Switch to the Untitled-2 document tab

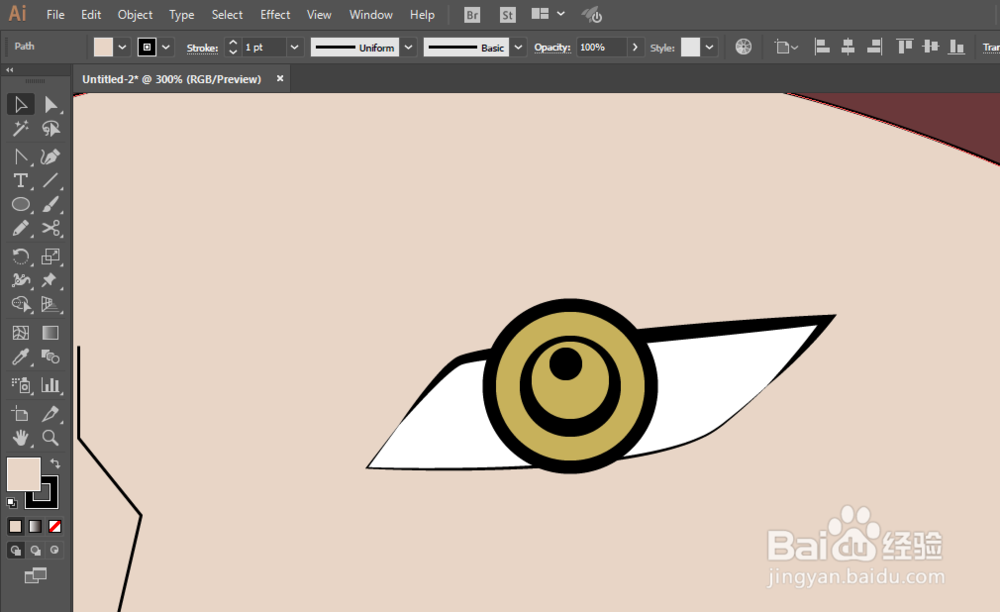172,79
